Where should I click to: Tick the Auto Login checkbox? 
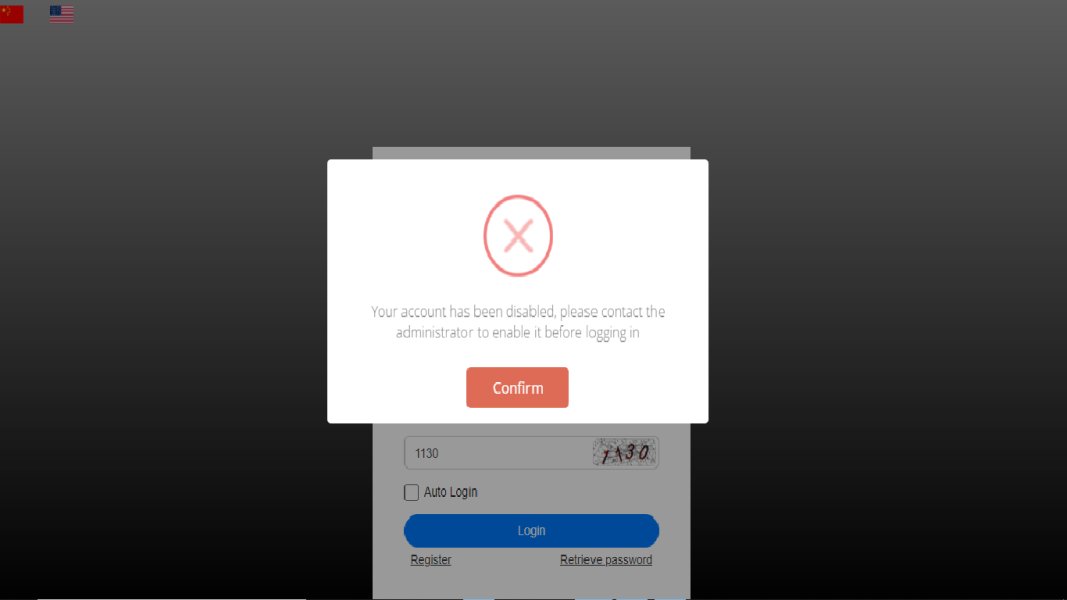[411, 492]
